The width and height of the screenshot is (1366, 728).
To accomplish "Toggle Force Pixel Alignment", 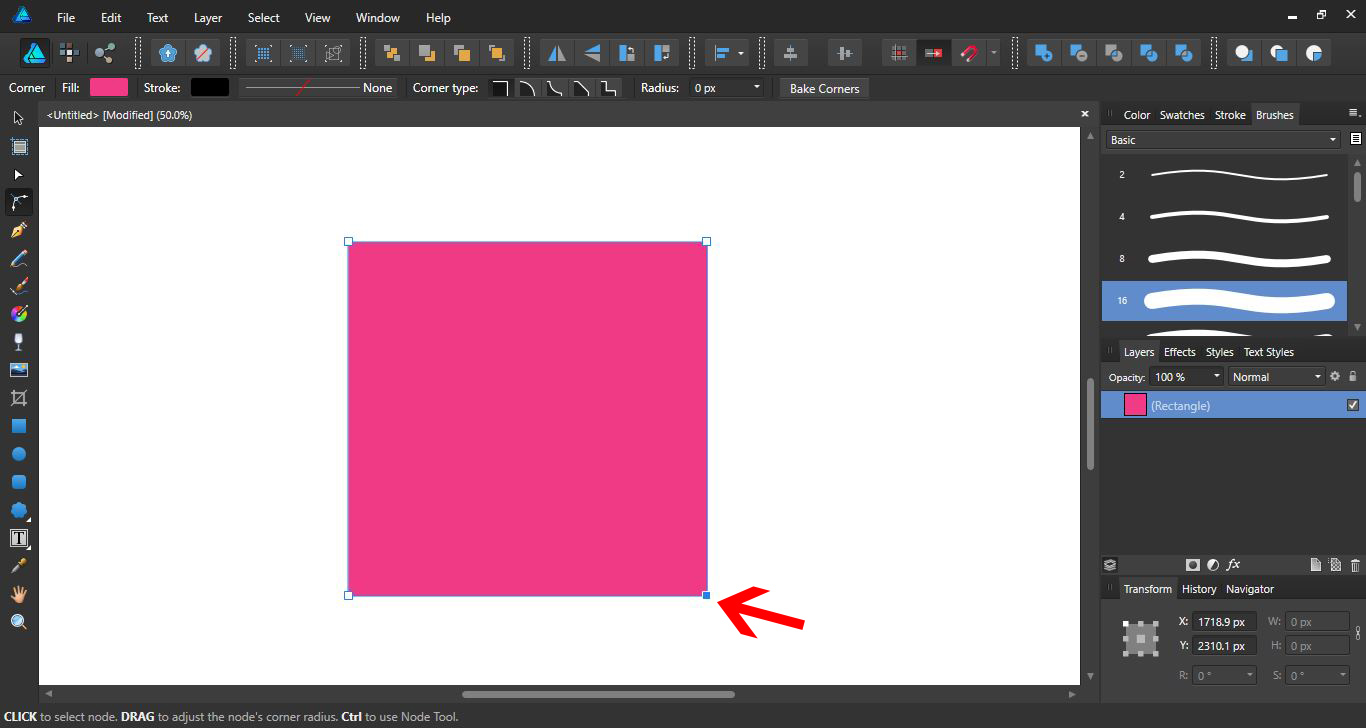I will (x=899, y=53).
